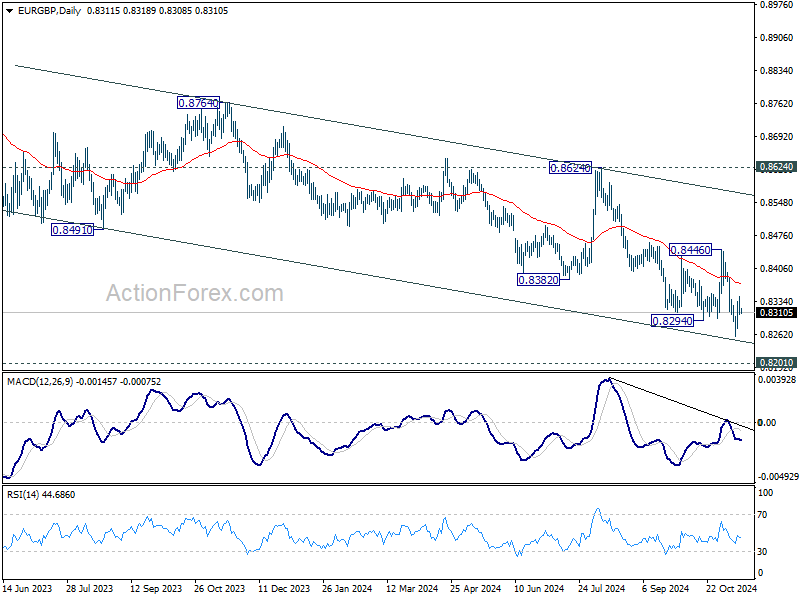The width and height of the screenshot is (800, 600).
Task: Click the 12 Mar 2024 date label
Action: coord(412,588)
